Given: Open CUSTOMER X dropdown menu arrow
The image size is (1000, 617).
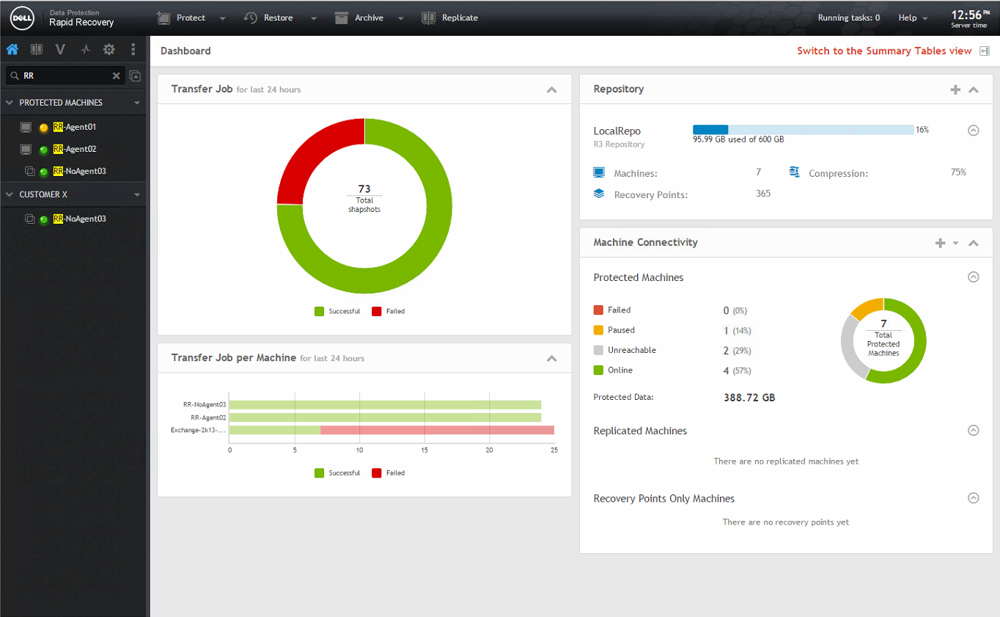Looking at the screenshot, I should [137, 195].
